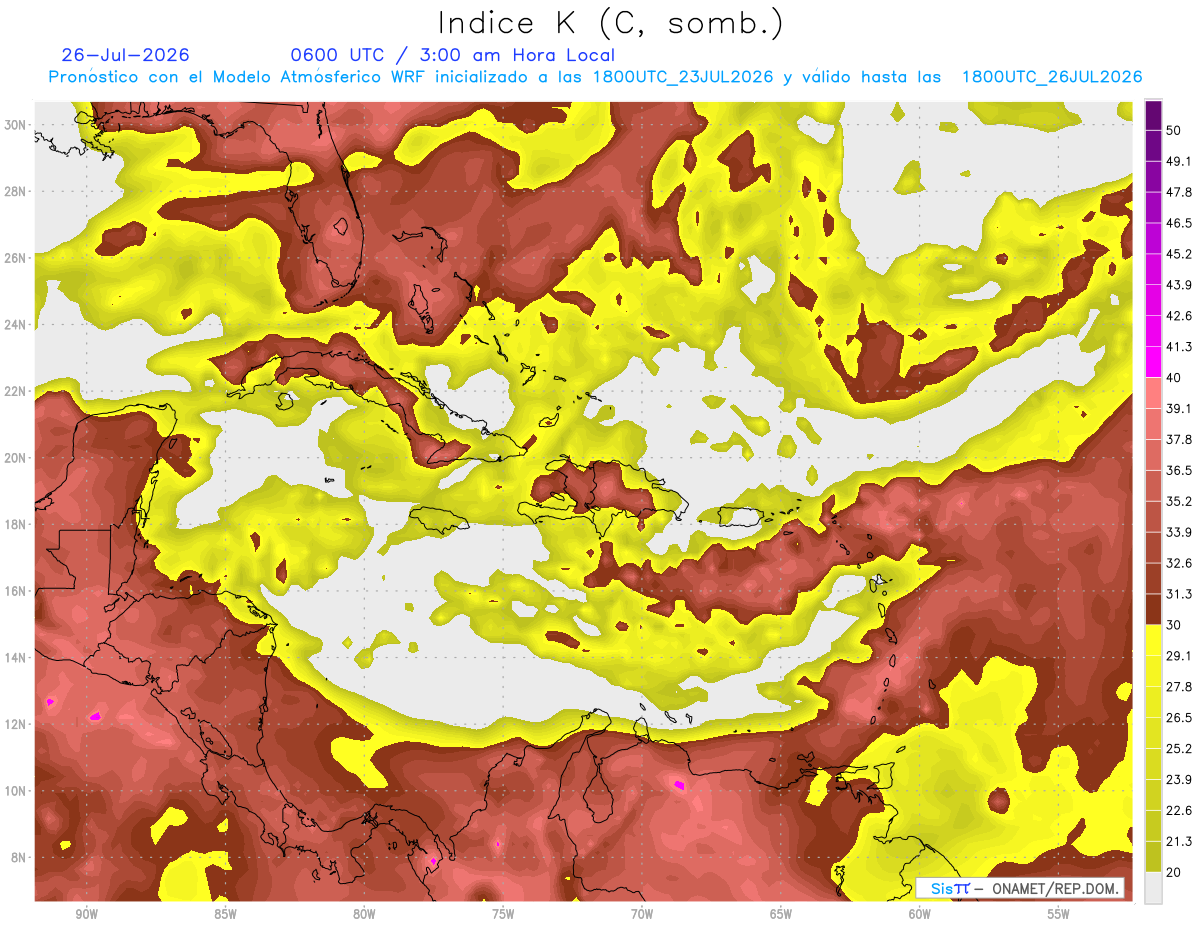The image size is (1200, 927).
Task: Click the '14N' latitude label
Action: click(15, 658)
